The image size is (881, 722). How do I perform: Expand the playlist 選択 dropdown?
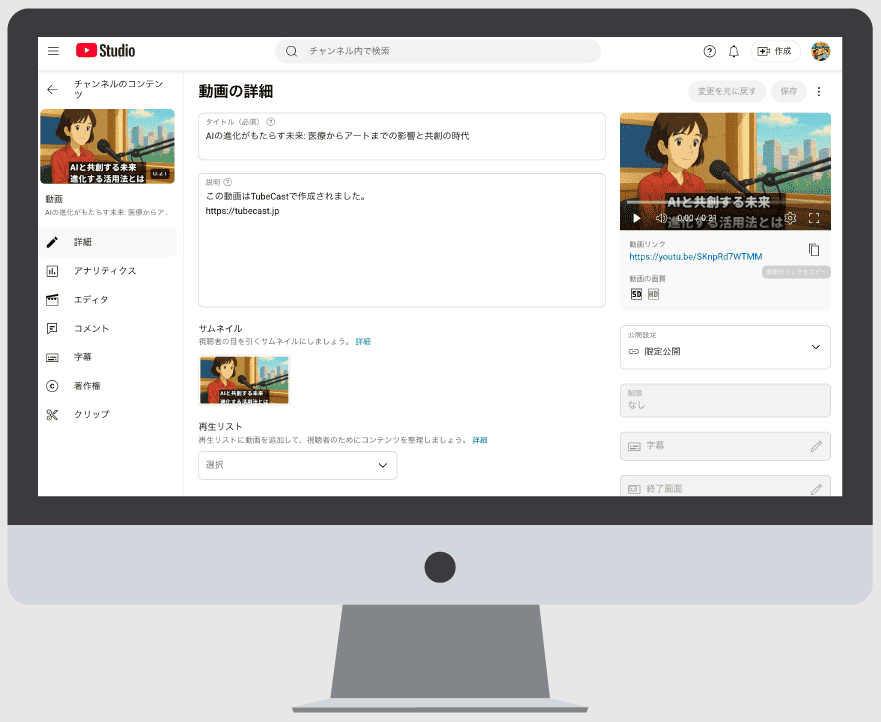click(x=297, y=465)
